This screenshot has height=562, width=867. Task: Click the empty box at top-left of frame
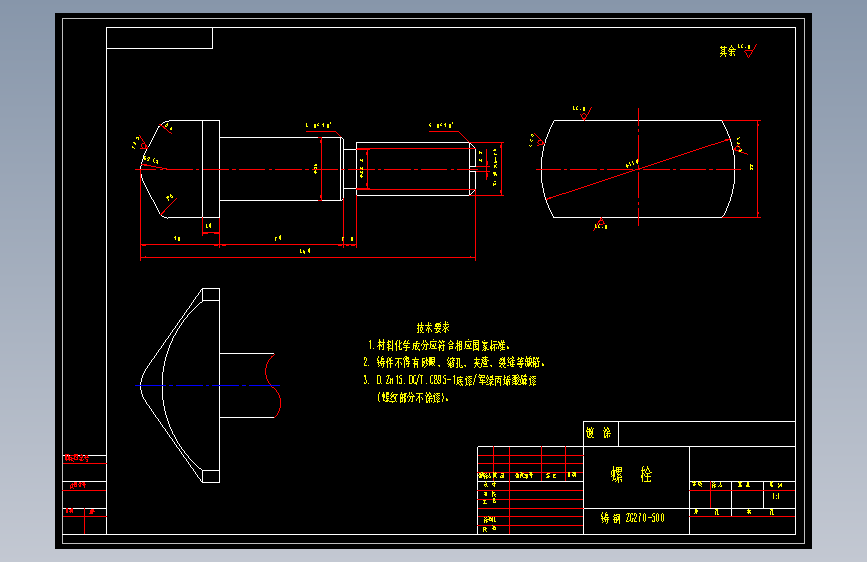[x=159, y=38]
